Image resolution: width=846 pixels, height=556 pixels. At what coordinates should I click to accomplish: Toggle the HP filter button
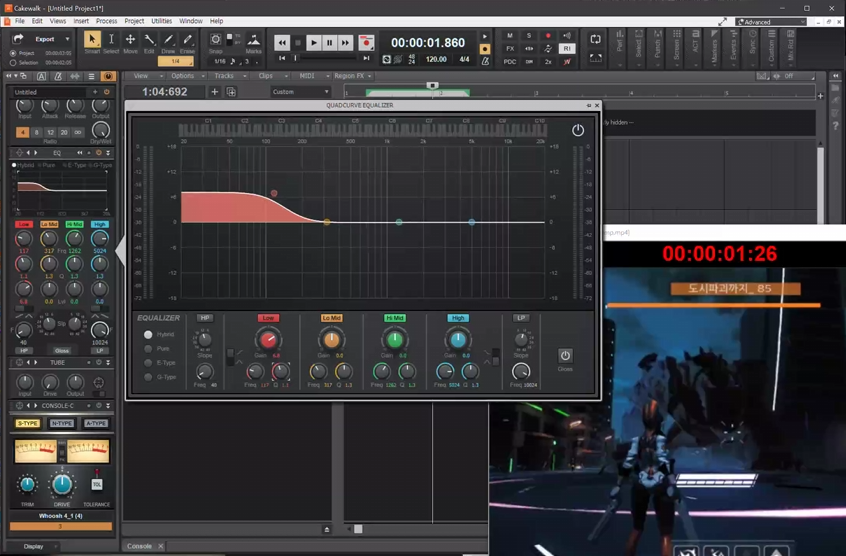pyautogui.click(x=204, y=318)
